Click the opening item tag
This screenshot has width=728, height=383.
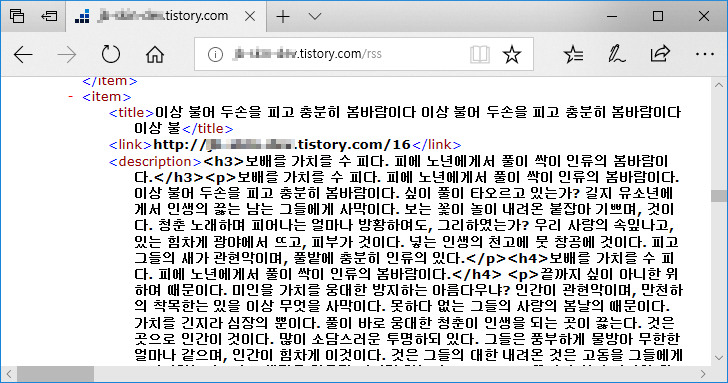coord(107,97)
